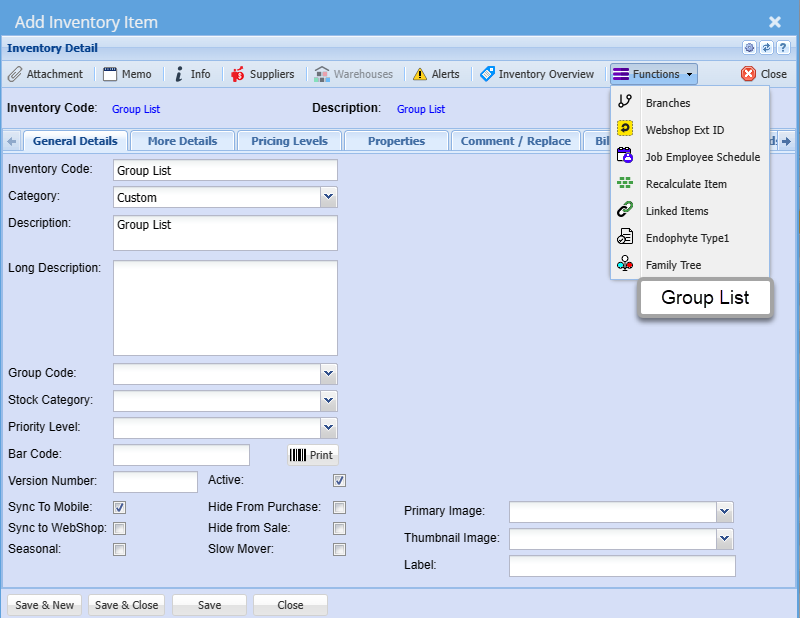
Task: Tick the Slow Mover checkbox
Action: (340, 550)
